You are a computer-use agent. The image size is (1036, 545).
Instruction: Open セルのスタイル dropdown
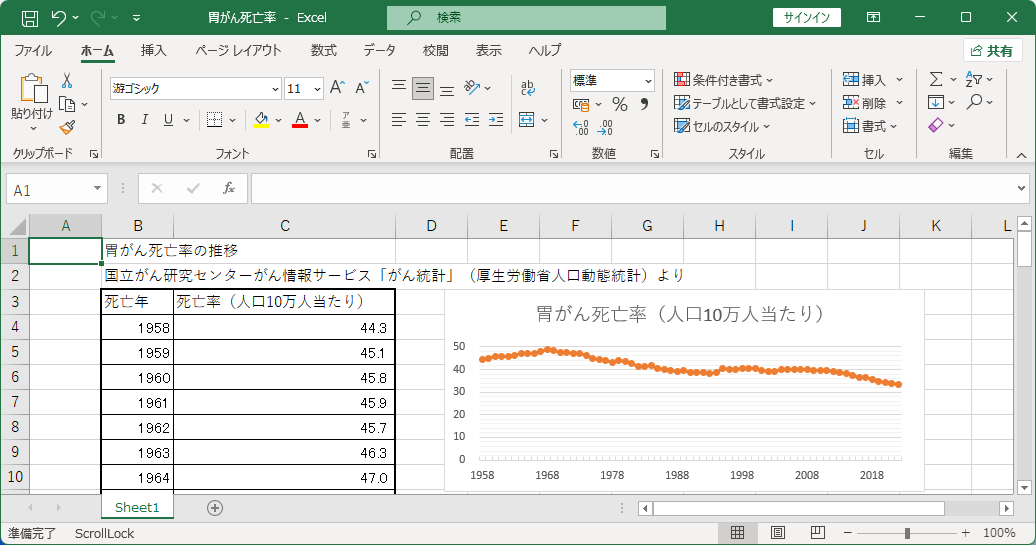pos(722,126)
